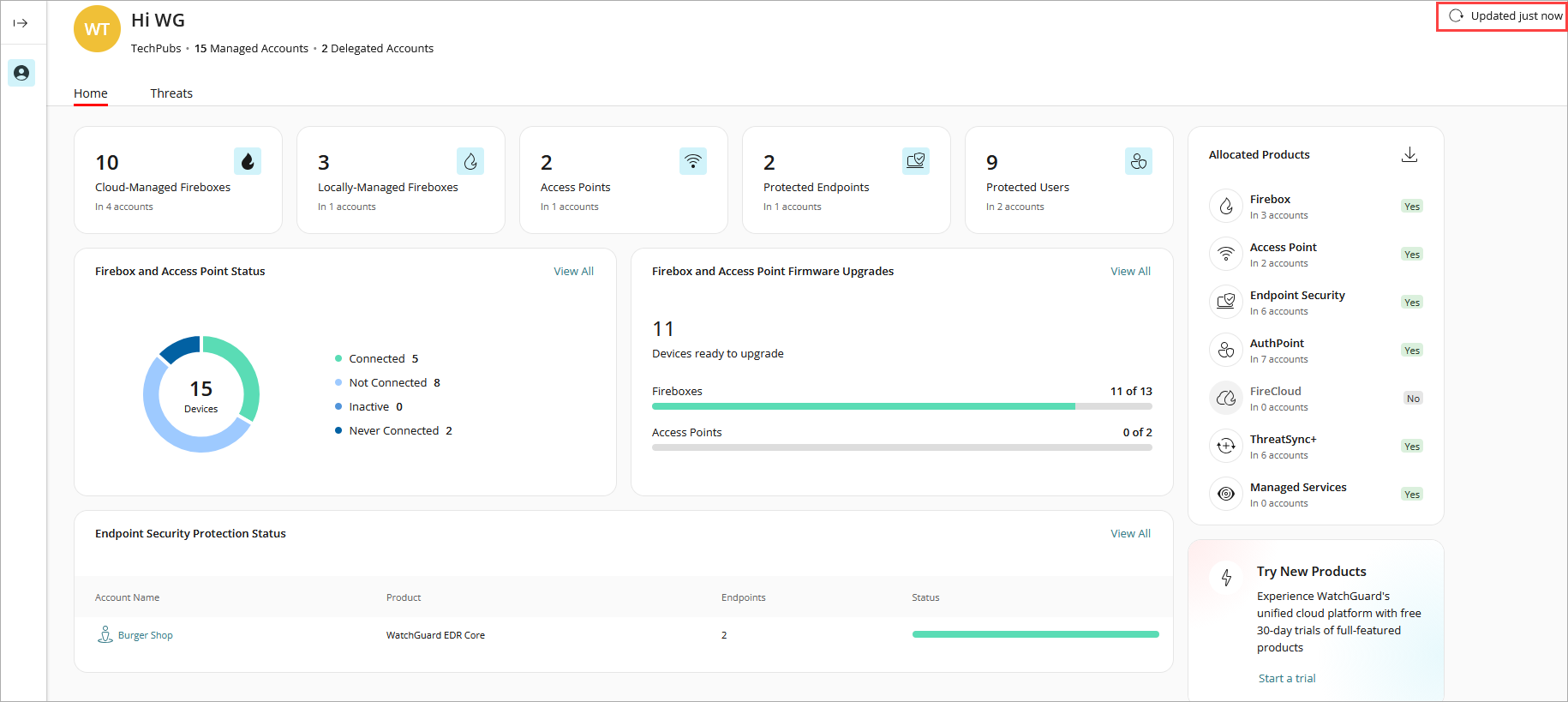The image size is (1568, 702).
Task: Select the Connected legend entry
Action: pos(377,358)
